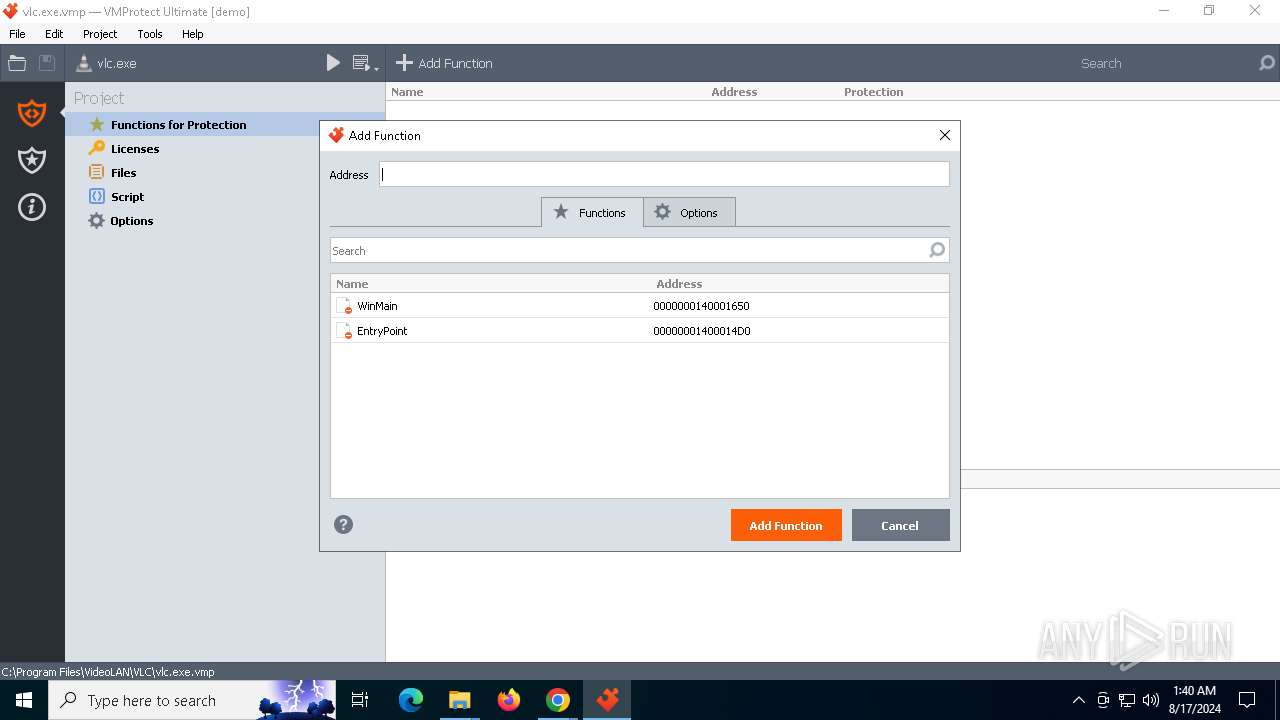Open the Help menu
The image size is (1280, 720).
(x=193, y=34)
